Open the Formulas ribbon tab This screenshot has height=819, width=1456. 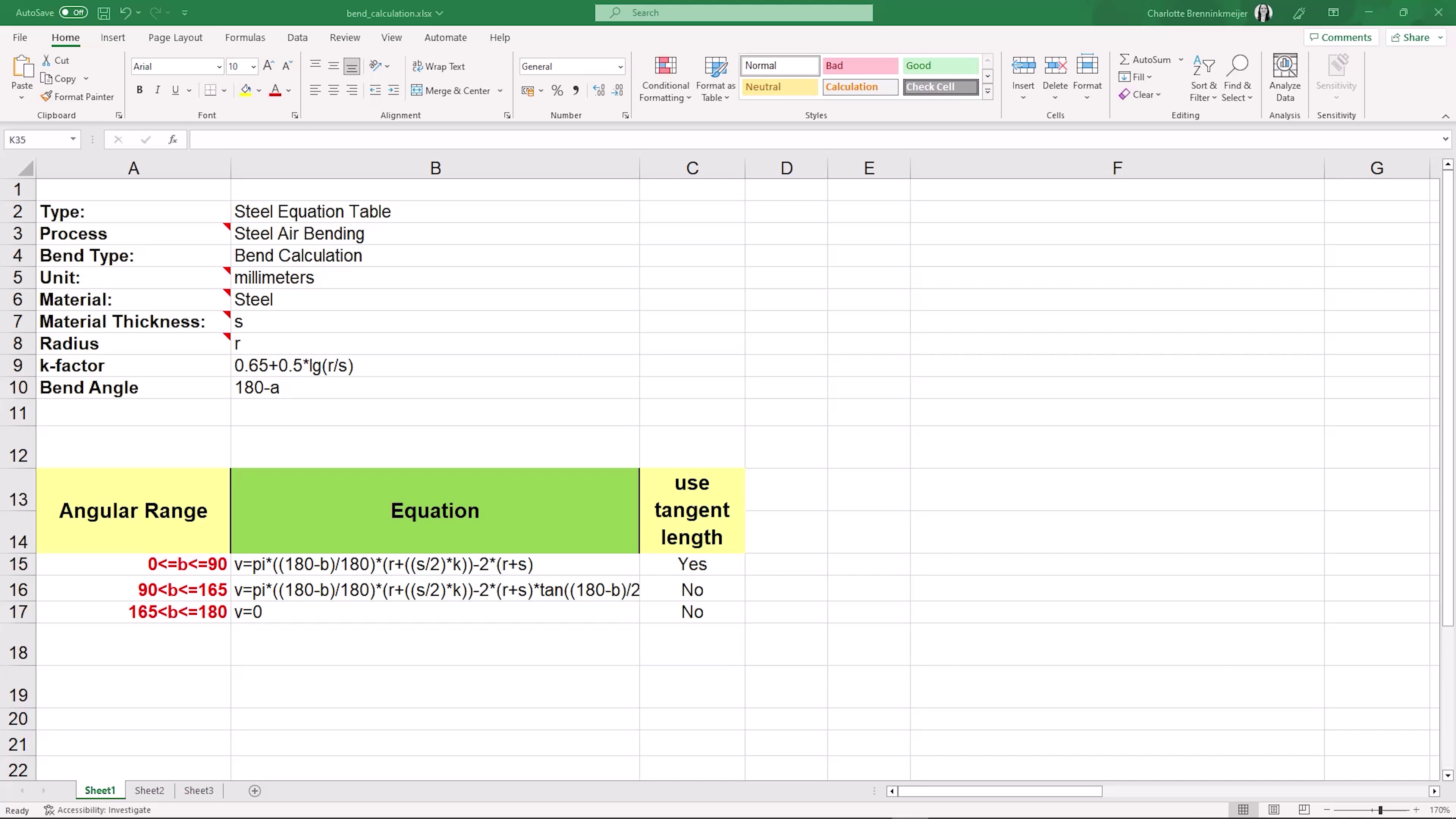(x=245, y=37)
